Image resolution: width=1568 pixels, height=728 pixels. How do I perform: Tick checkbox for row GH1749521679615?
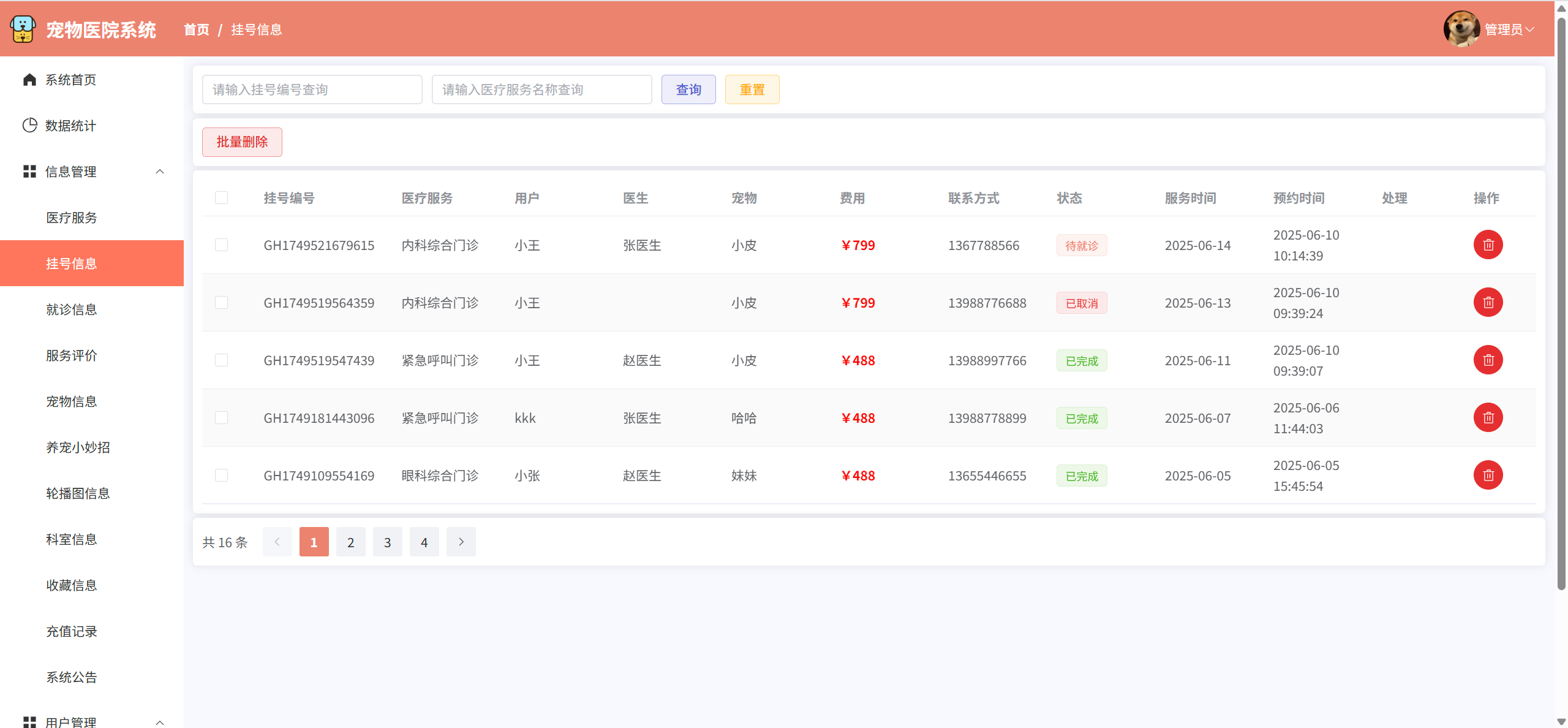(x=221, y=245)
